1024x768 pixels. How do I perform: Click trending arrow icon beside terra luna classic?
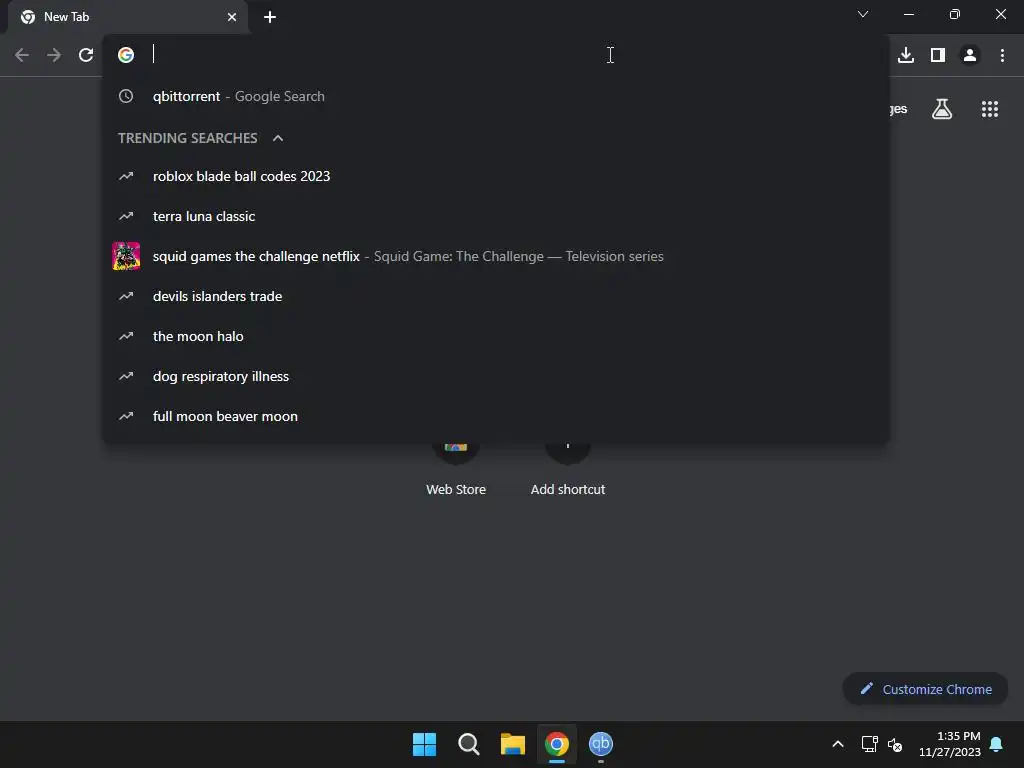[126, 216]
